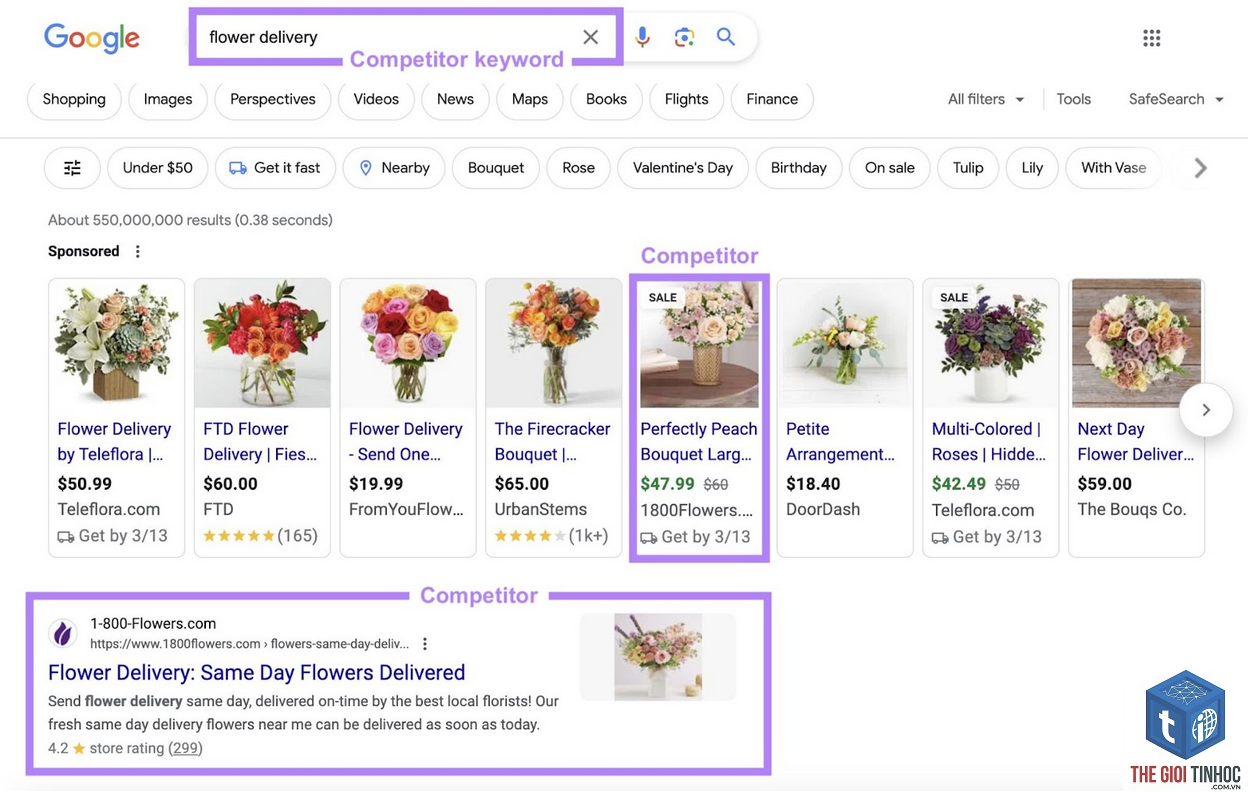Screen dimensions: 1248x792
Task: Open the Perspectives tab
Action: point(273,99)
